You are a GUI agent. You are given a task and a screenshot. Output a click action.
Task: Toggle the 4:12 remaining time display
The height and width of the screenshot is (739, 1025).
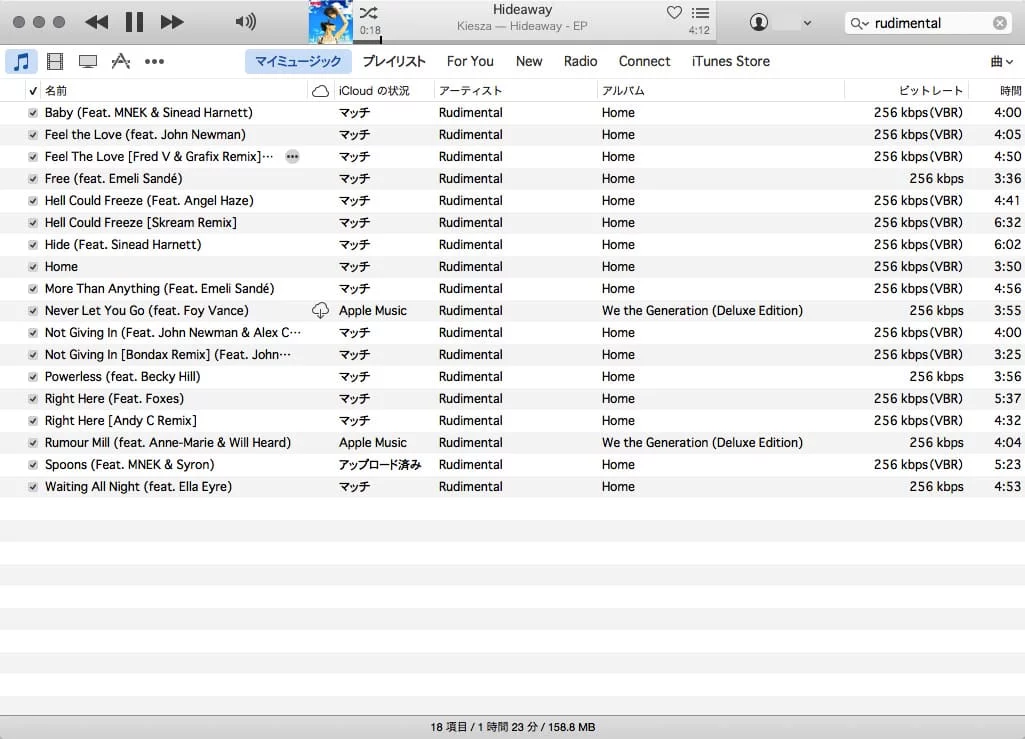699,30
